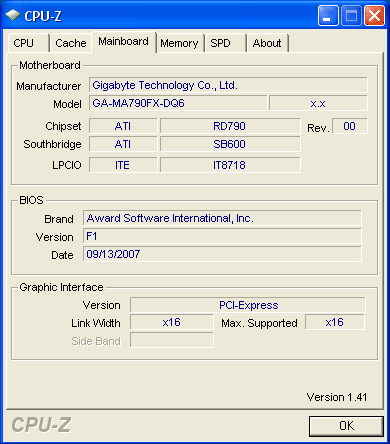Screen dimensions: 390x444
Task: Click the Chipset label
Action: point(63,126)
